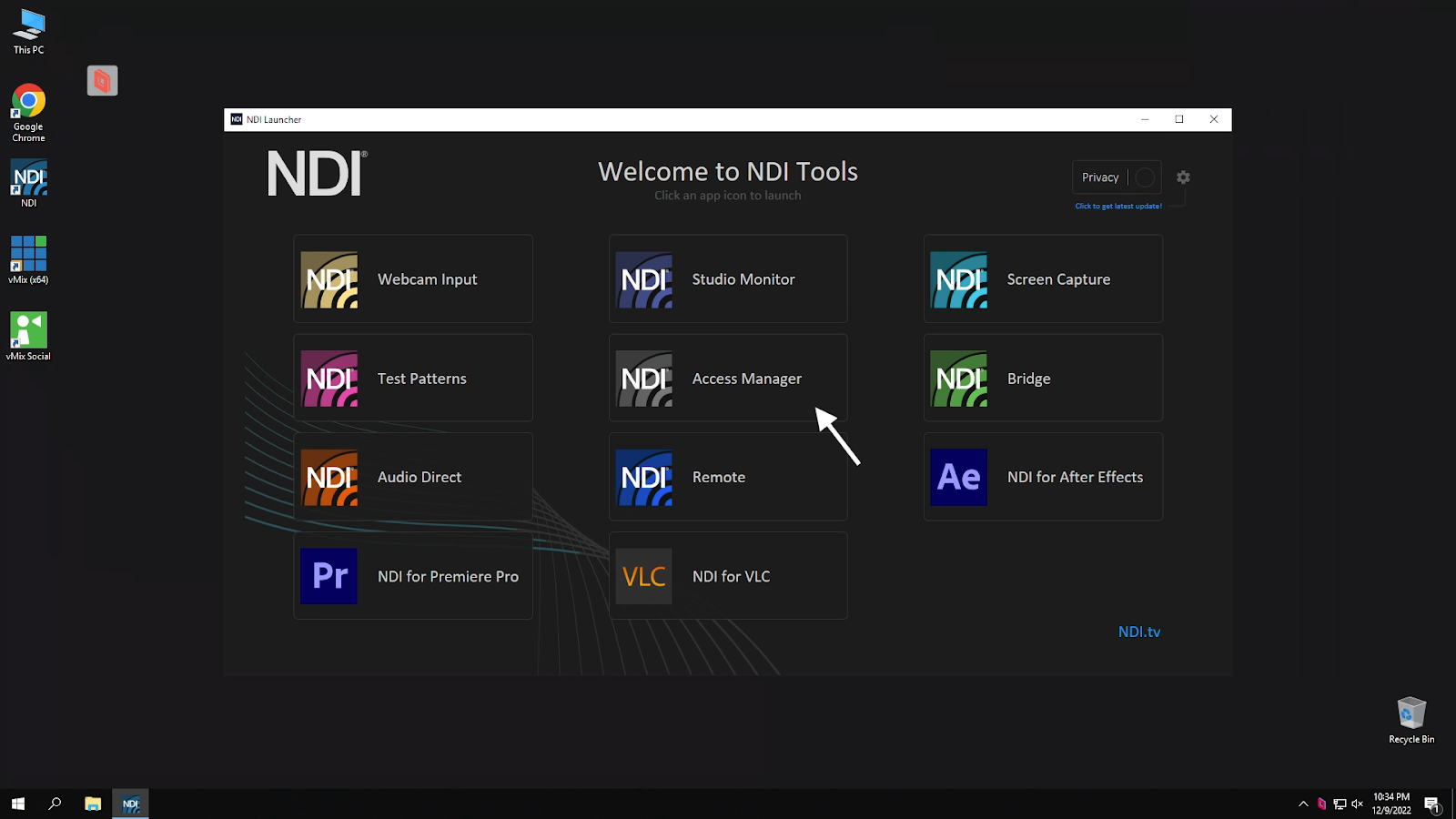Select the red app desktop icon
1456x819 pixels.
coord(102,81)
